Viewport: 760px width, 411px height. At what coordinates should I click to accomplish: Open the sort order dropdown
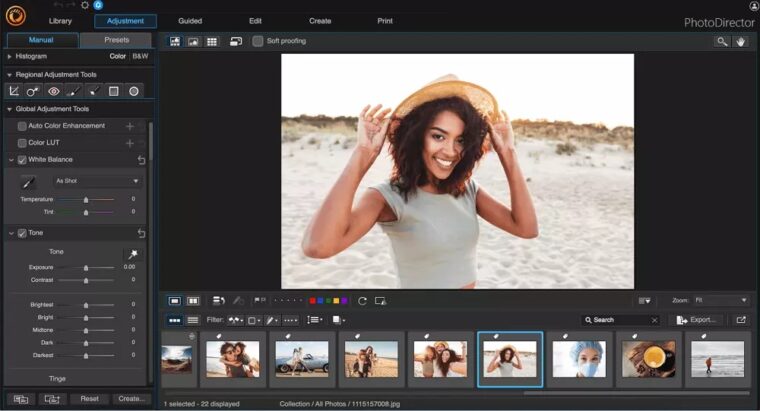315,320
